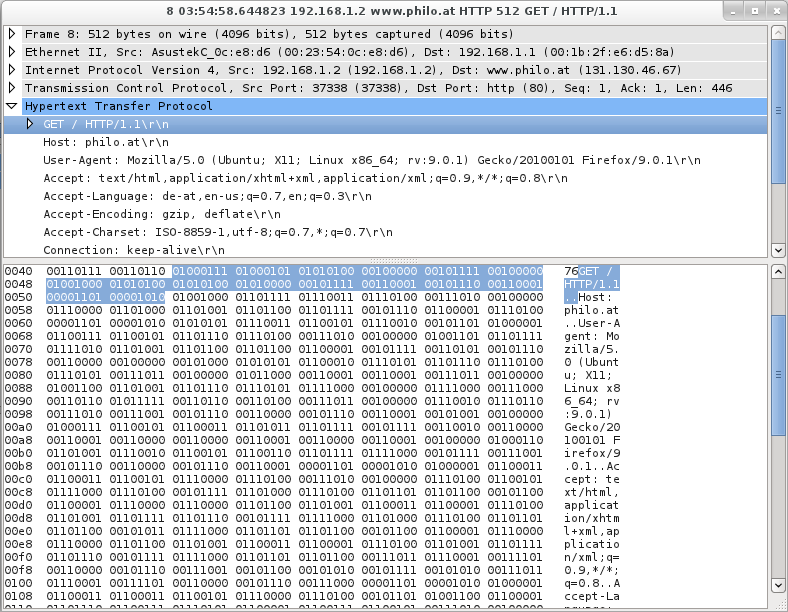Select the Ethernet II row text
Screen dimensions: 788x612
[x=349, y=52]
